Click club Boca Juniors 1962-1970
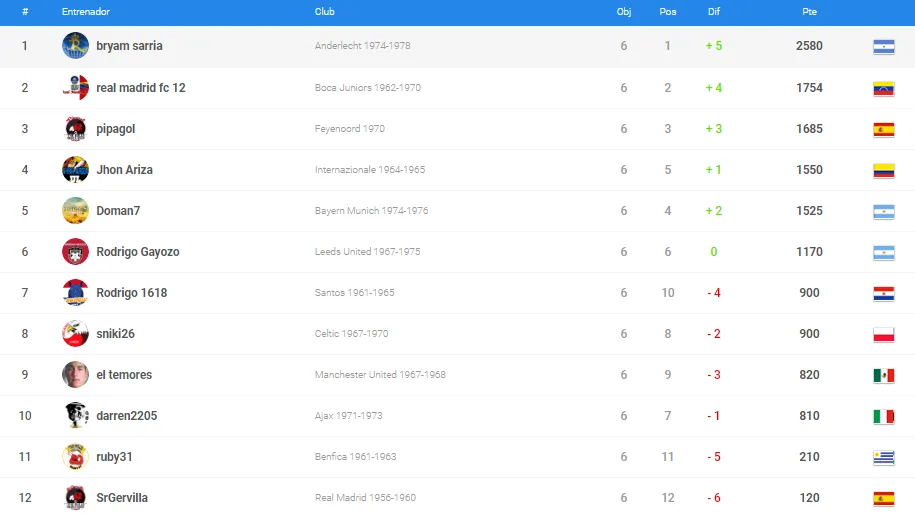The image size is (915, 517). click(368, 88)
